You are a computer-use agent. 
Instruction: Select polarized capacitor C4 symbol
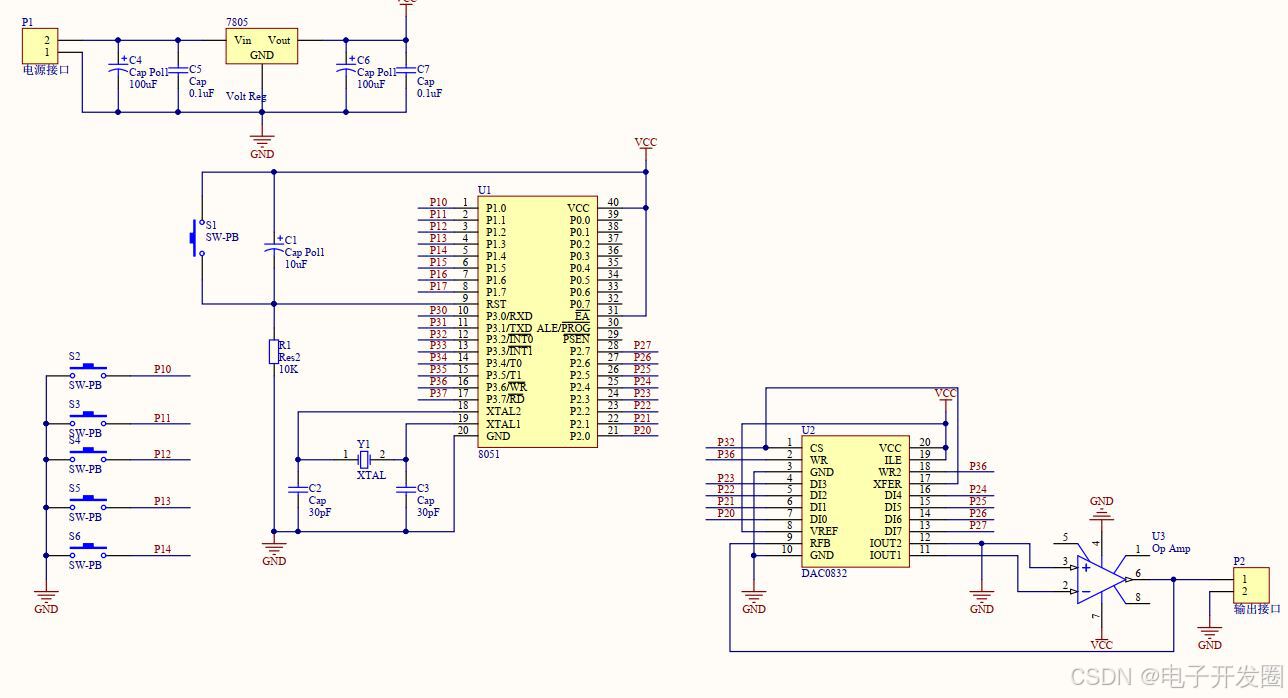pyautogui.click(x=118, y=65)
